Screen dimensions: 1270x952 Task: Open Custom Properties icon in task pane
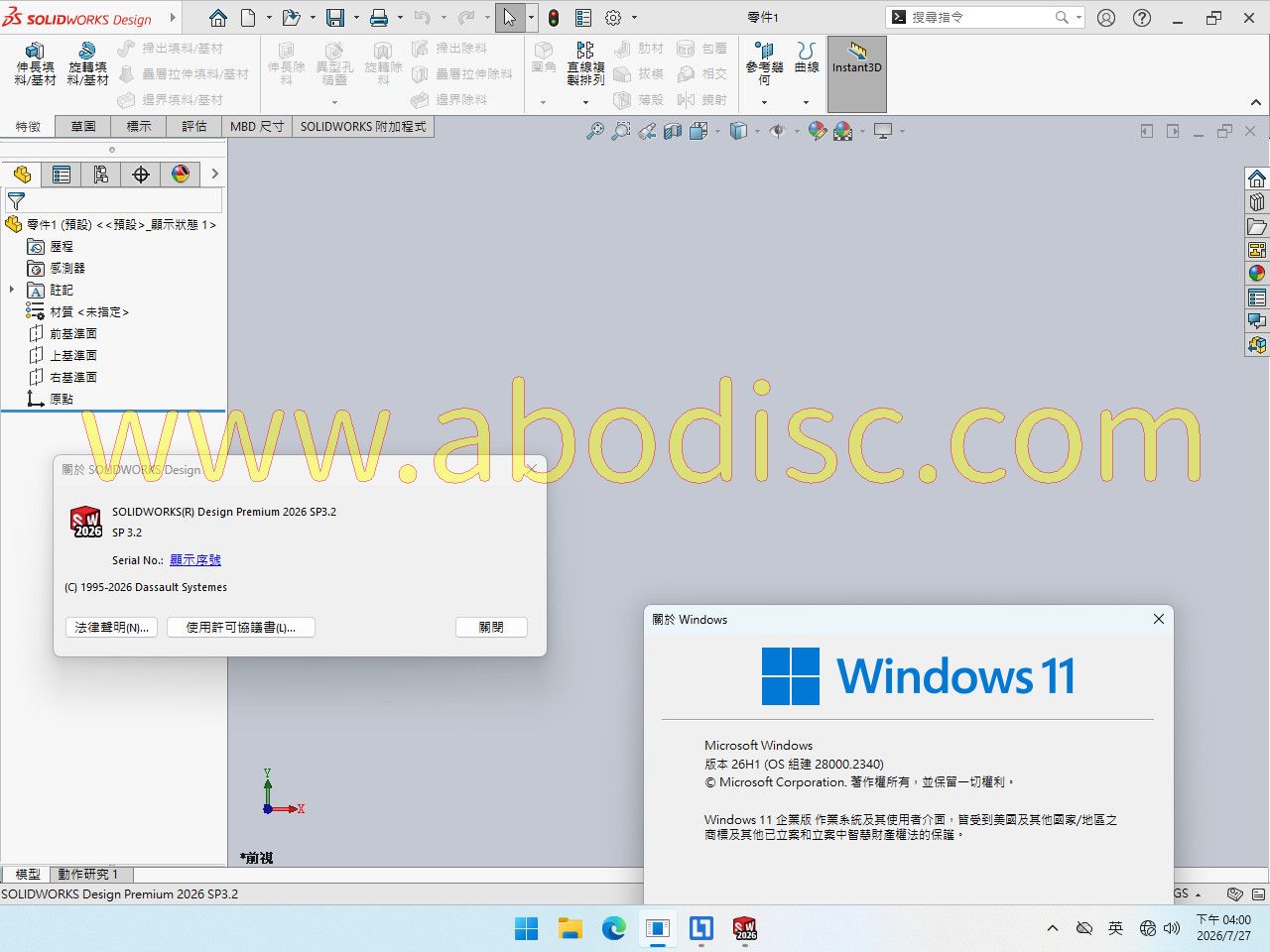click(1257, 297)
